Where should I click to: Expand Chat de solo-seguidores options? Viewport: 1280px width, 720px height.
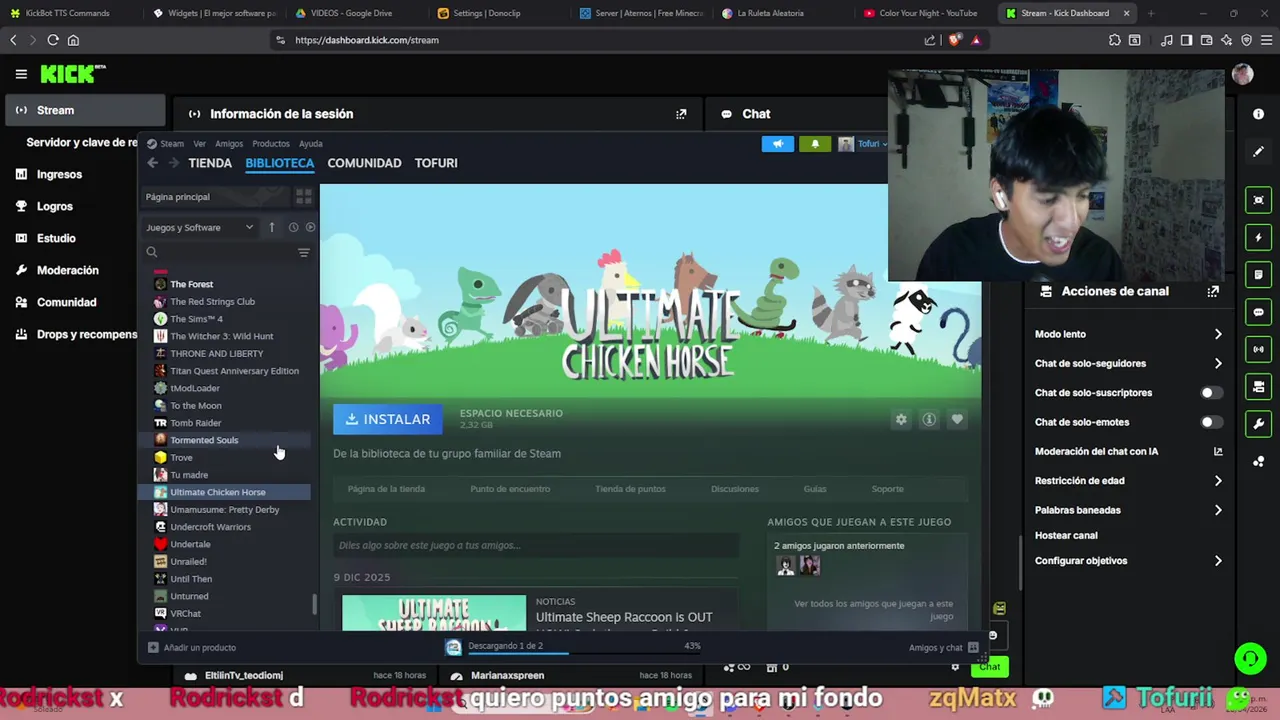1218,364
